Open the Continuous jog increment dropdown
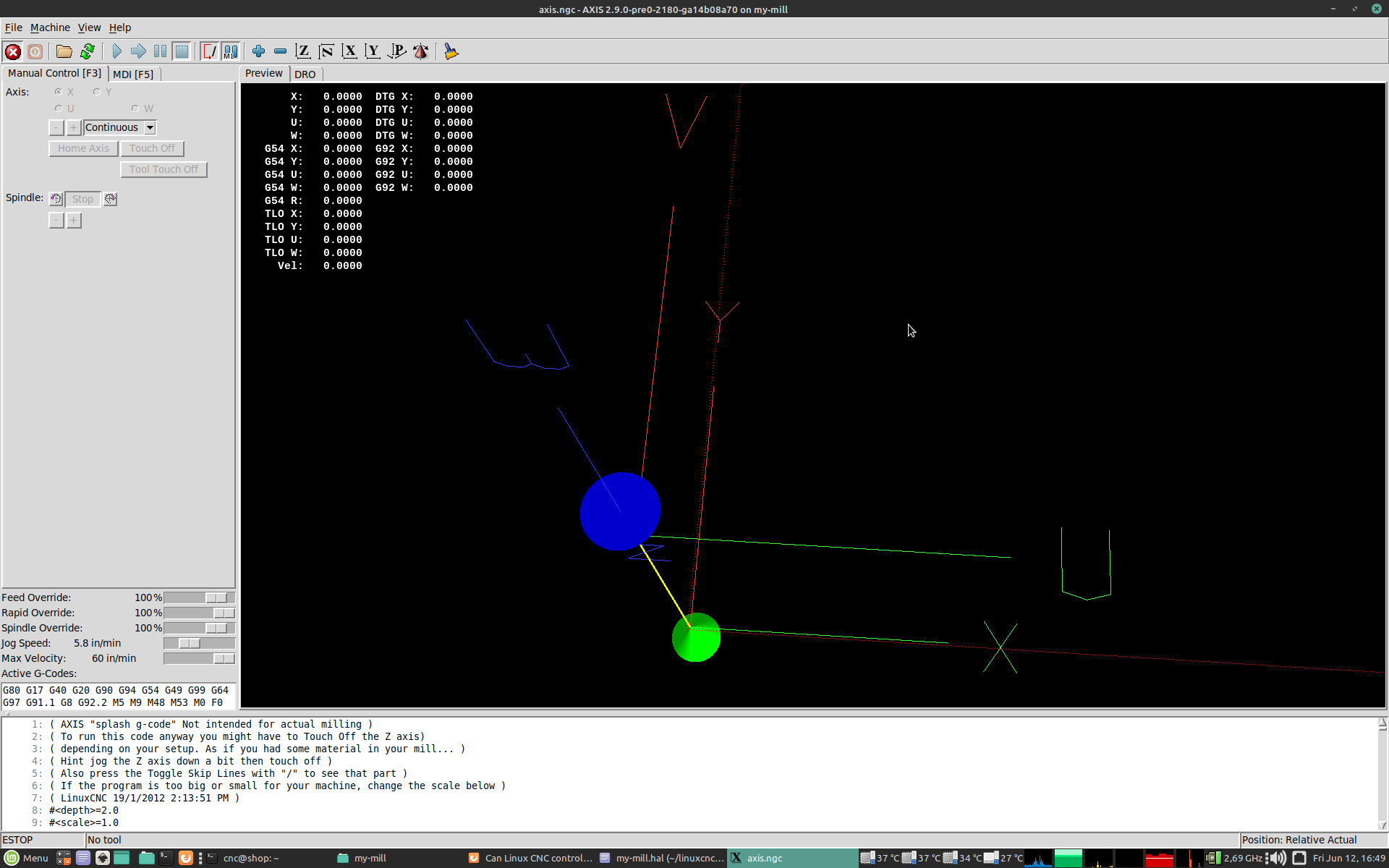1389x868 pixels. pyautogui.click(x=150, y=127)
